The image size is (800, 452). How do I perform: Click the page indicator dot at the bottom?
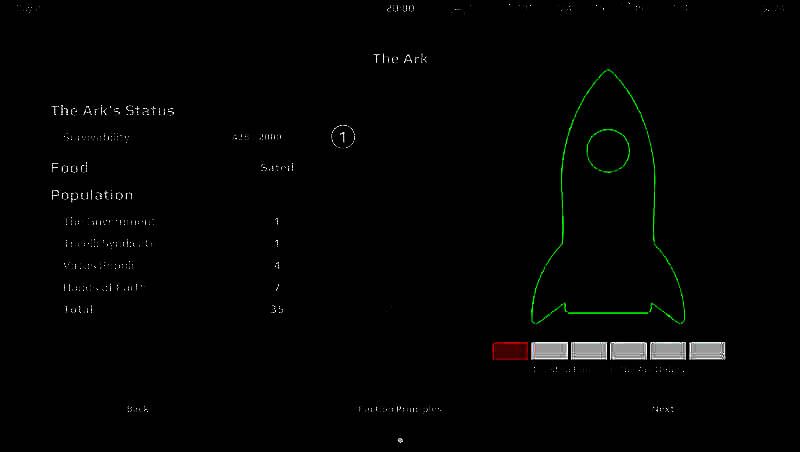point(400,440)
